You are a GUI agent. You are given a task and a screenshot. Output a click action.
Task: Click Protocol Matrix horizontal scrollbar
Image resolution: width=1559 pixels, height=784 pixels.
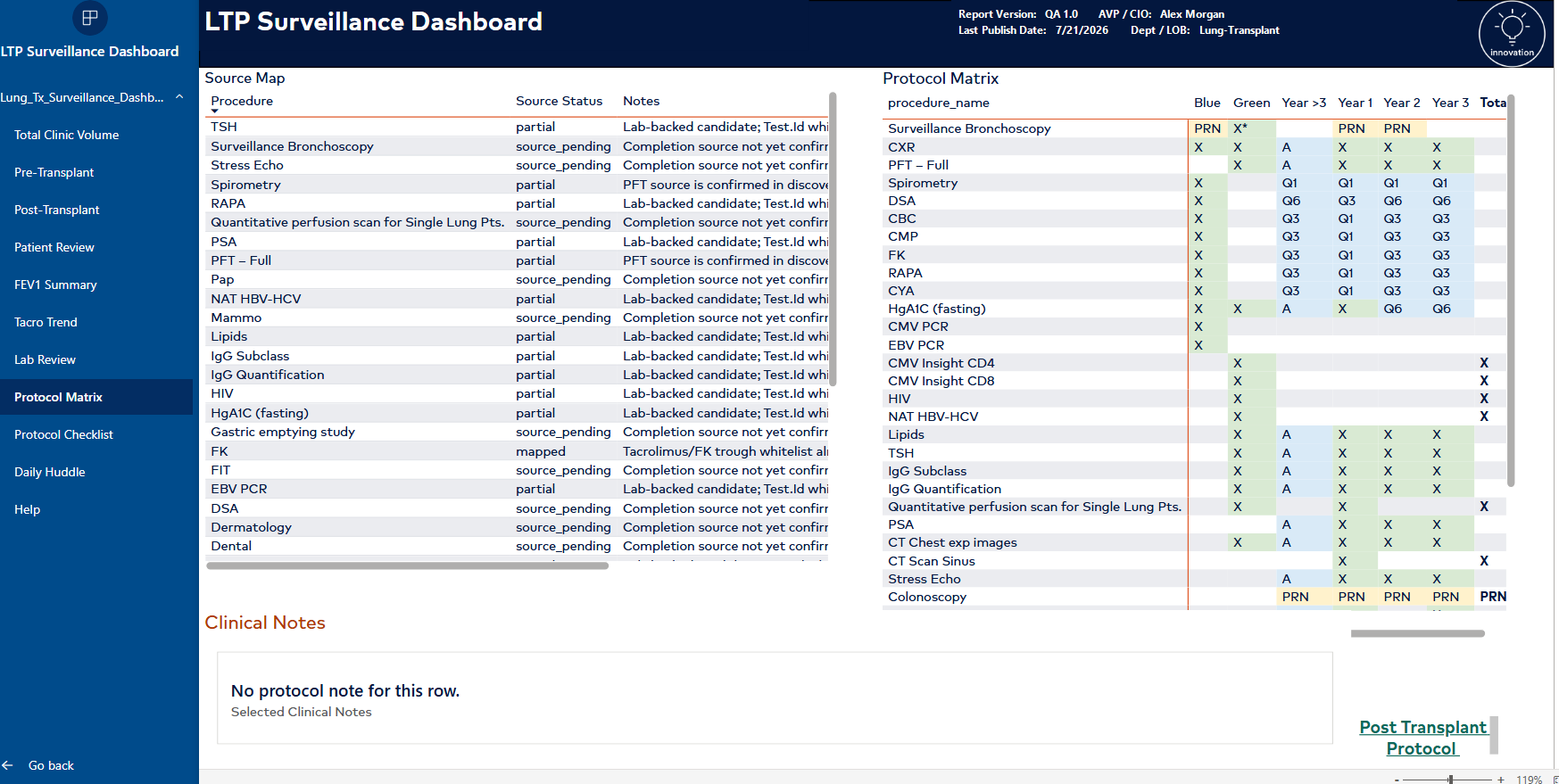pyautogui.click(x=1417, y=633)
